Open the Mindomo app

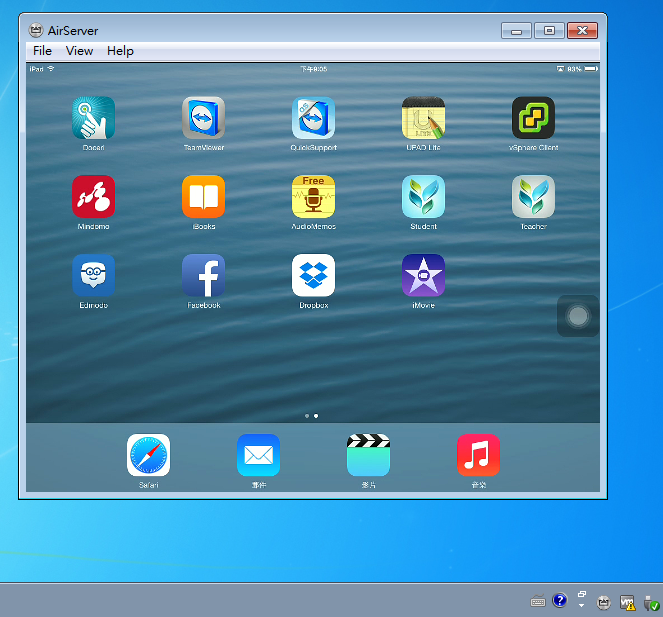93,197
